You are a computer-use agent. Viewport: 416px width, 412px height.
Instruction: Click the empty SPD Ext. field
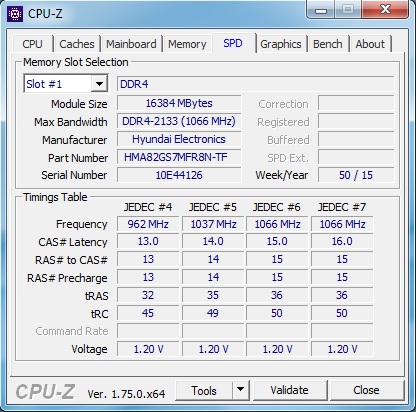(356, 157)
